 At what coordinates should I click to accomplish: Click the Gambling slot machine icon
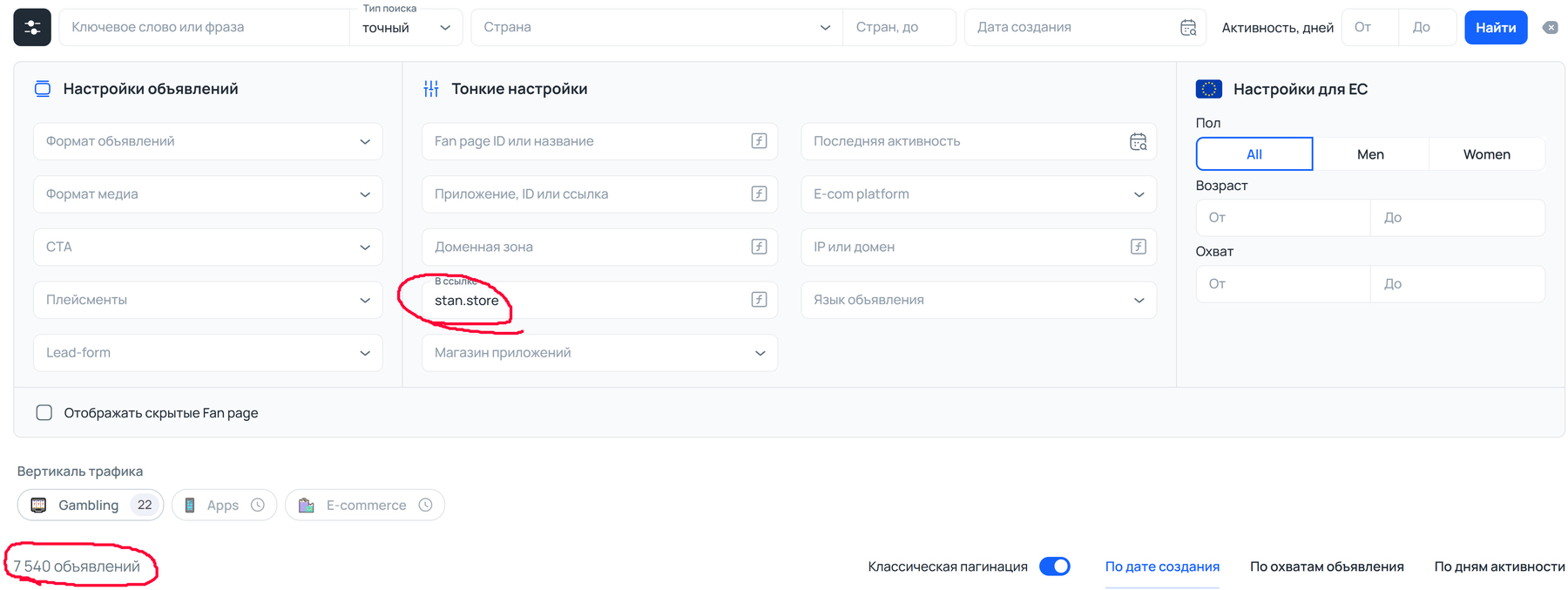click(38, 505)
